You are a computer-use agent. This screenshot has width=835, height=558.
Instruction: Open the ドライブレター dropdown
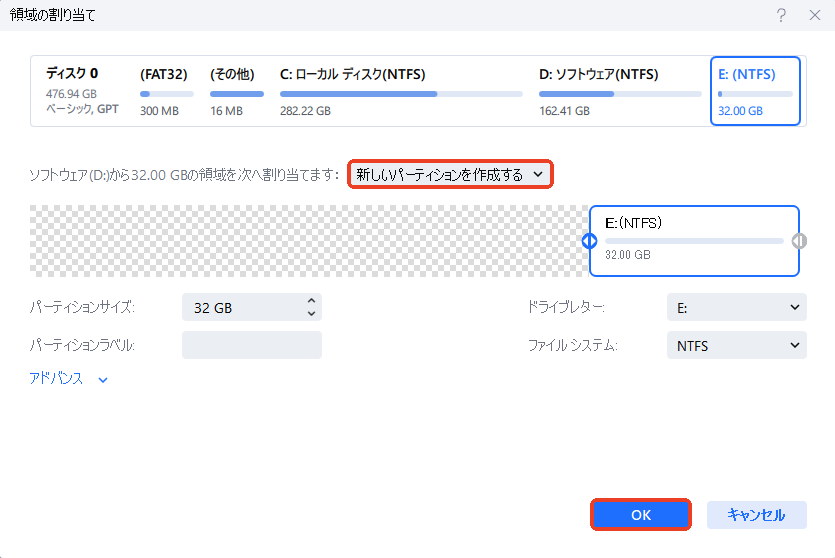(x=736, y=308)
